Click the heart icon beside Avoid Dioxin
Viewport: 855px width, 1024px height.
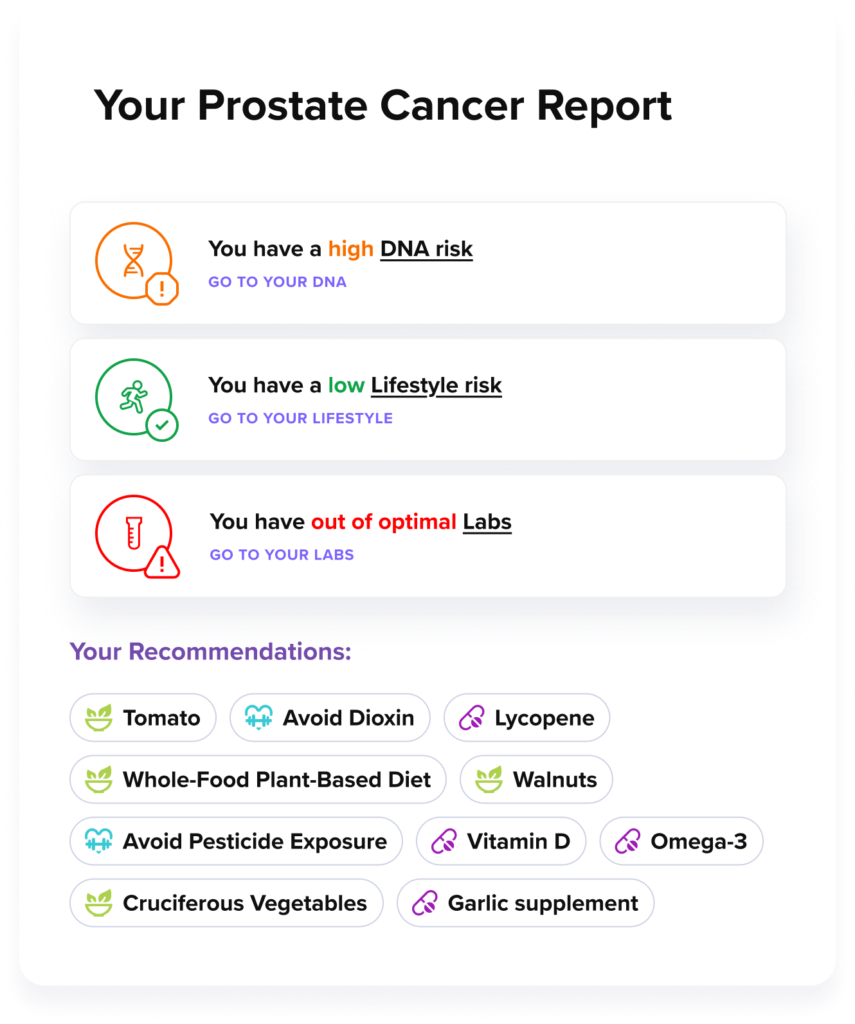pyautogui.click(x=257, y=717)
